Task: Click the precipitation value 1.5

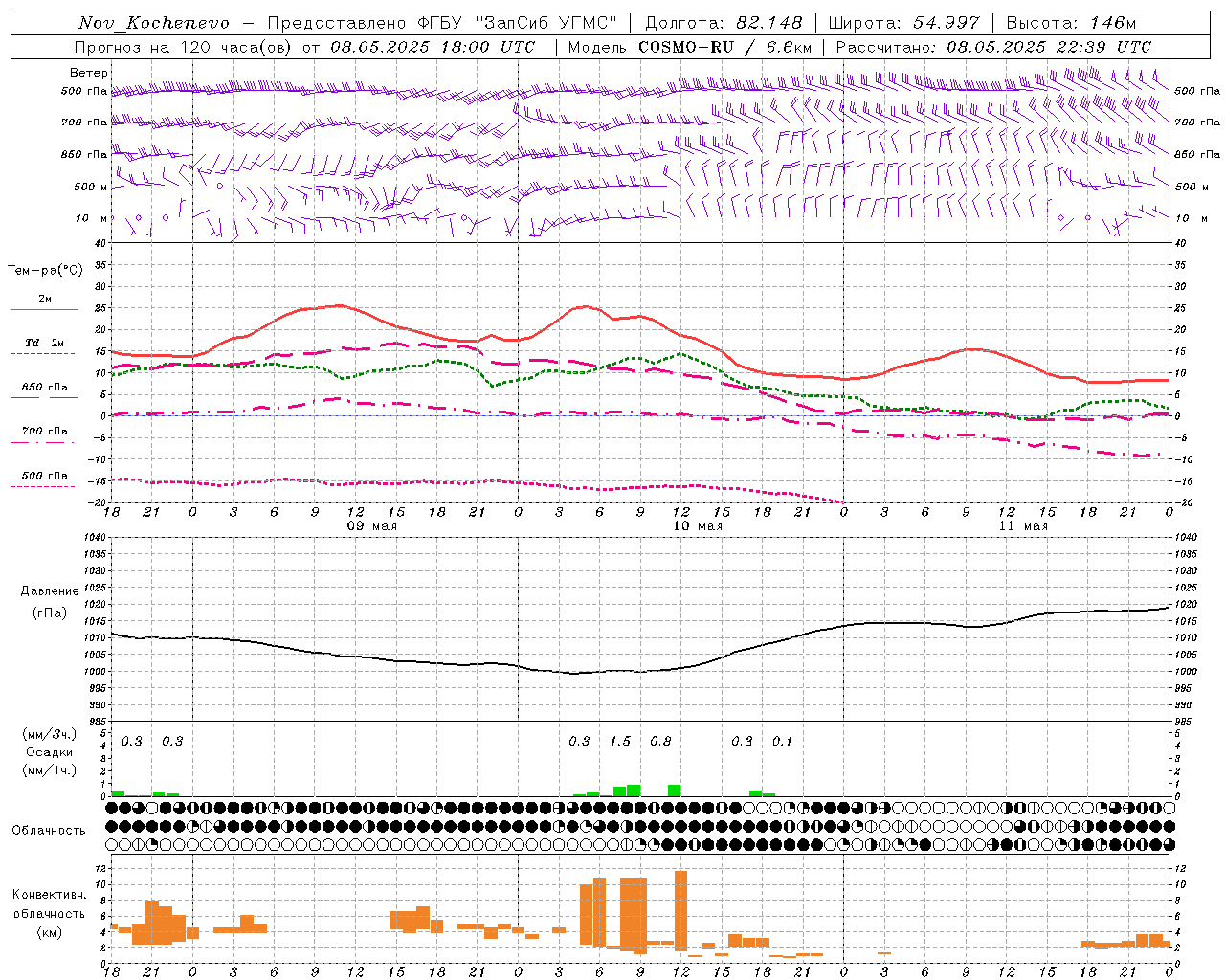Action: (620, 742)
